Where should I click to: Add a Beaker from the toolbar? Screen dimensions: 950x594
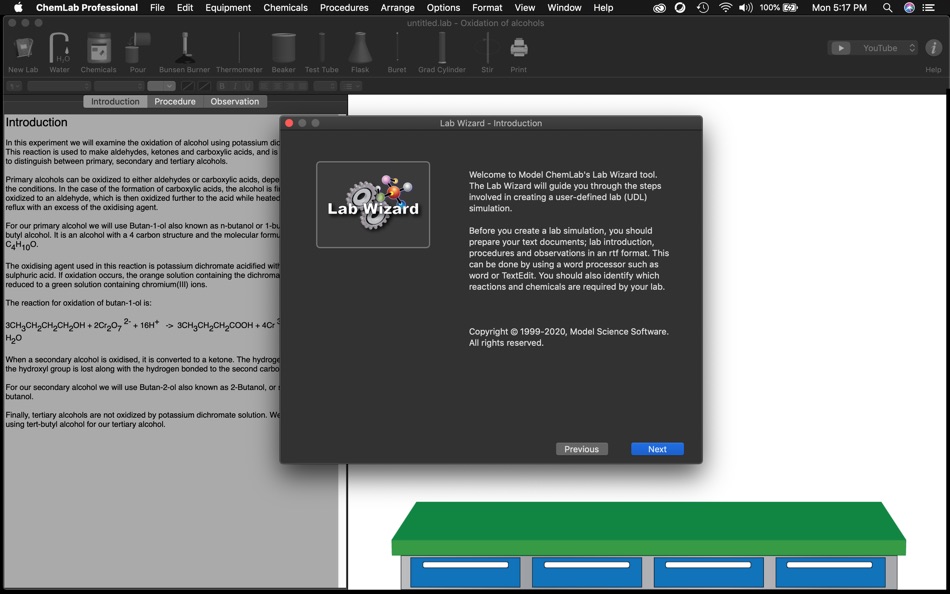coord(284,48)
